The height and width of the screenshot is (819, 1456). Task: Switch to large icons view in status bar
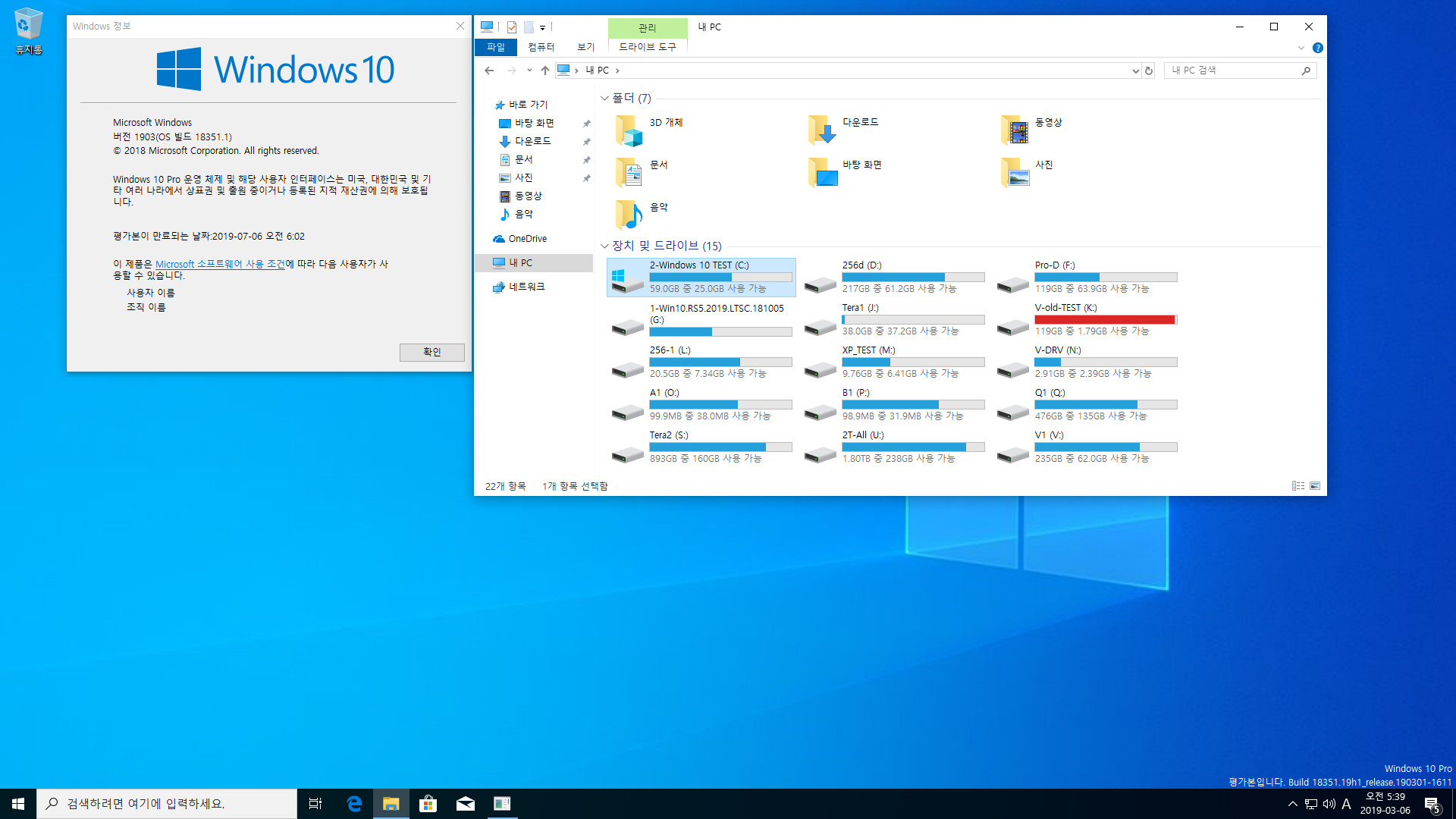[1315, 486]
